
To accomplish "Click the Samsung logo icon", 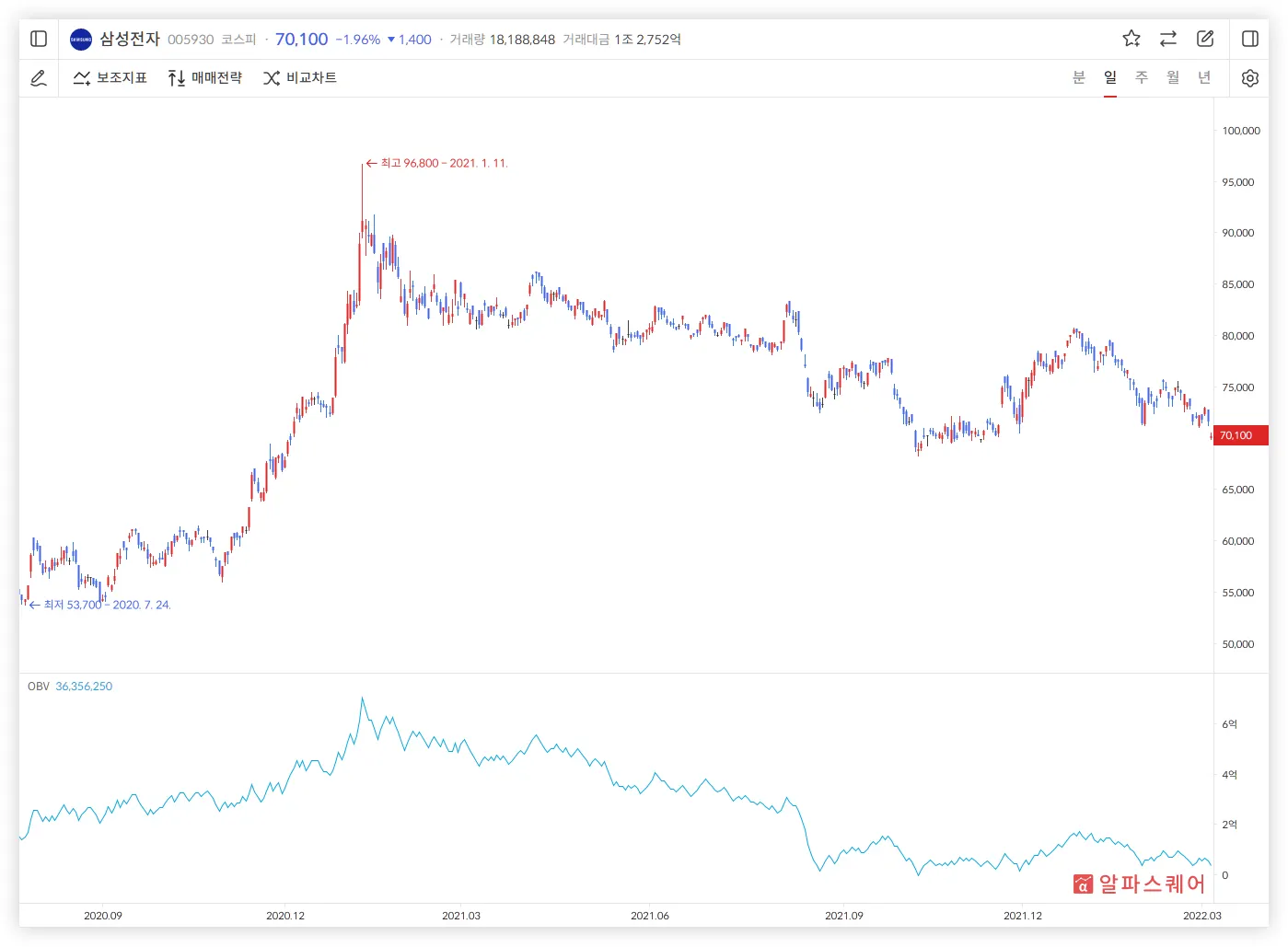I will coord(81,40).
